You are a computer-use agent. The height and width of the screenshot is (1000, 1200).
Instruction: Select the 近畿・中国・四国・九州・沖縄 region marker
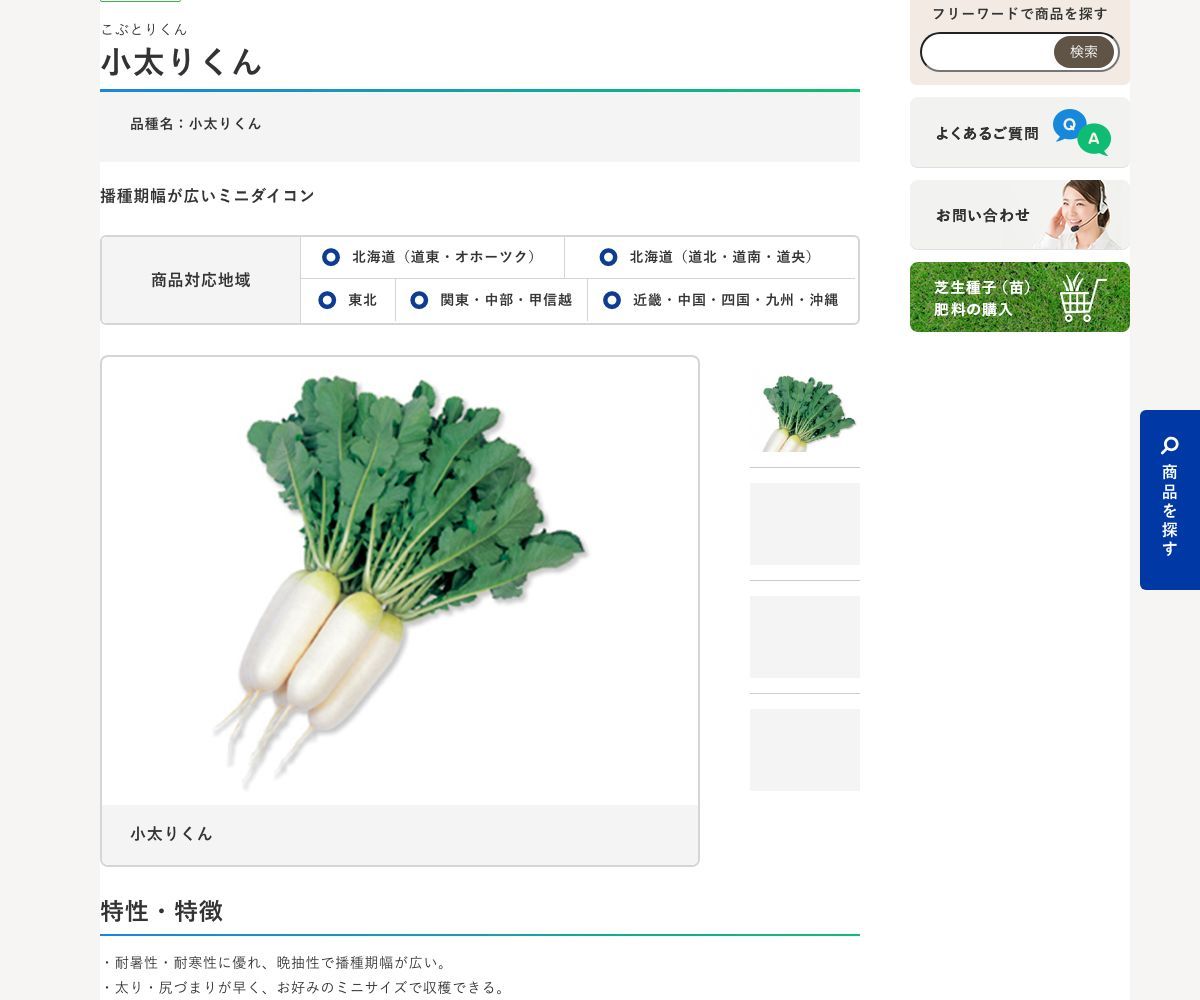(x=612, y=300)
